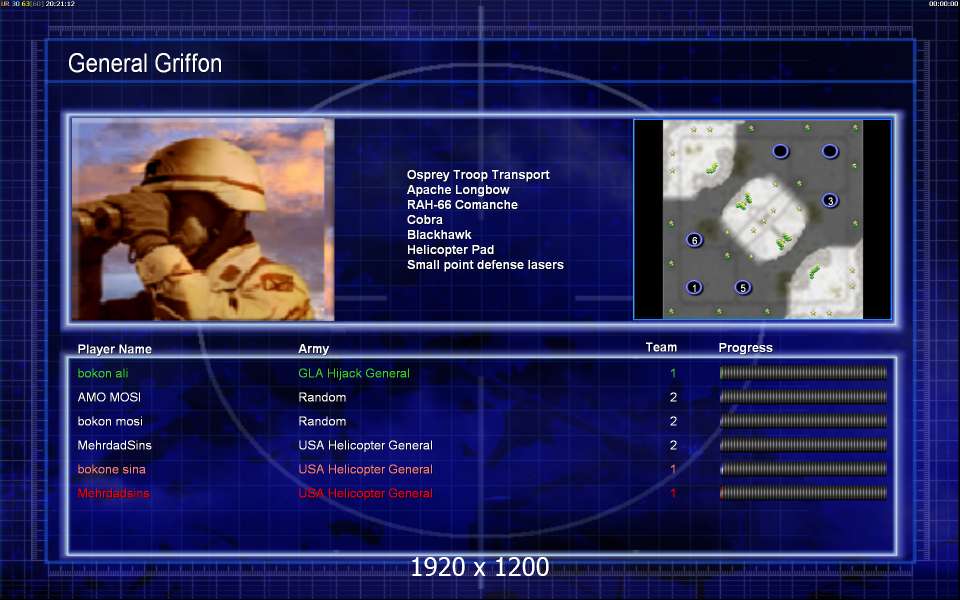Click team number 2 for bokon mosi

[673, 421]
